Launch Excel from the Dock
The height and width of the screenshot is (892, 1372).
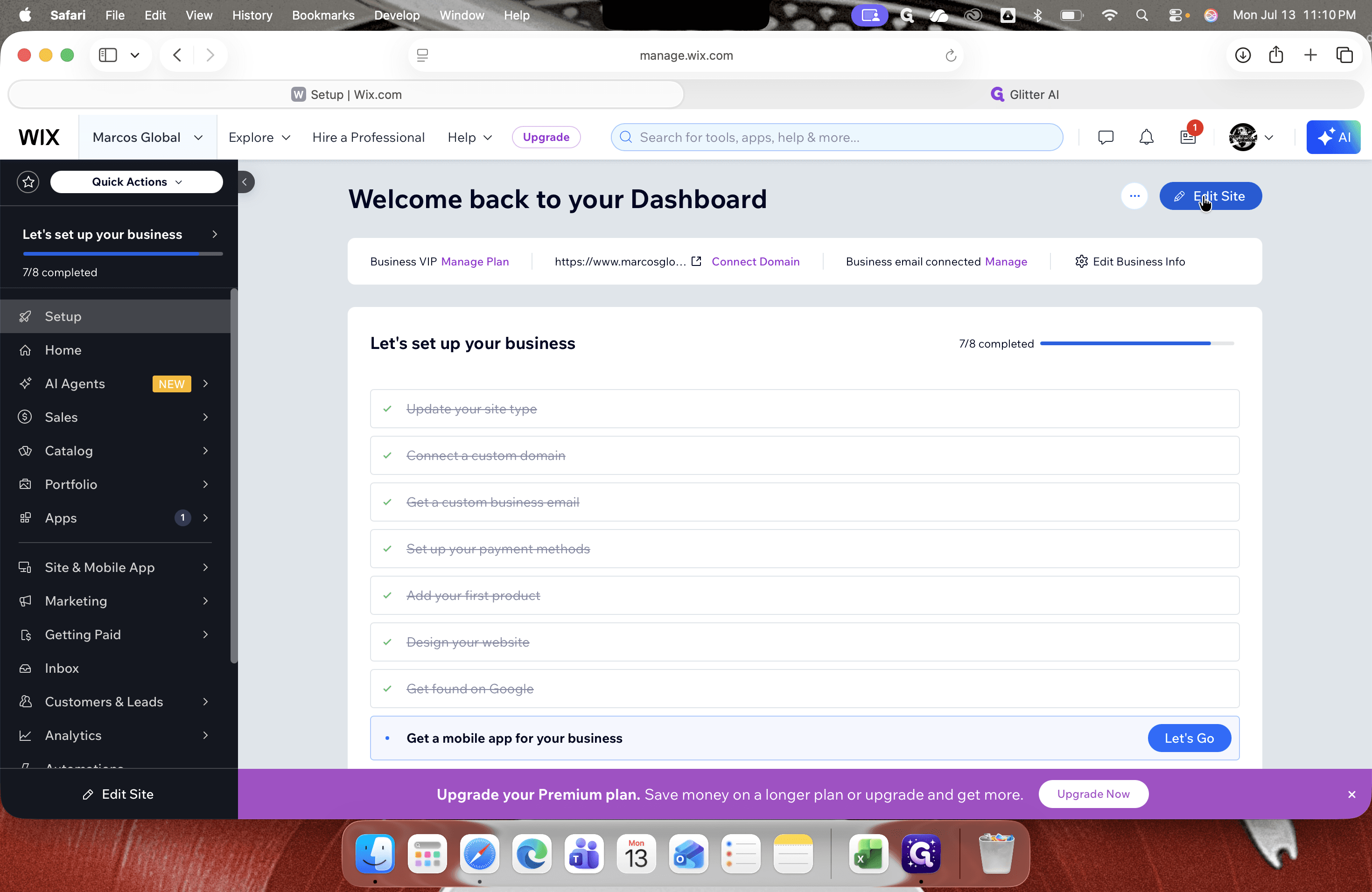pyautogui.click(x=868, y=853)
